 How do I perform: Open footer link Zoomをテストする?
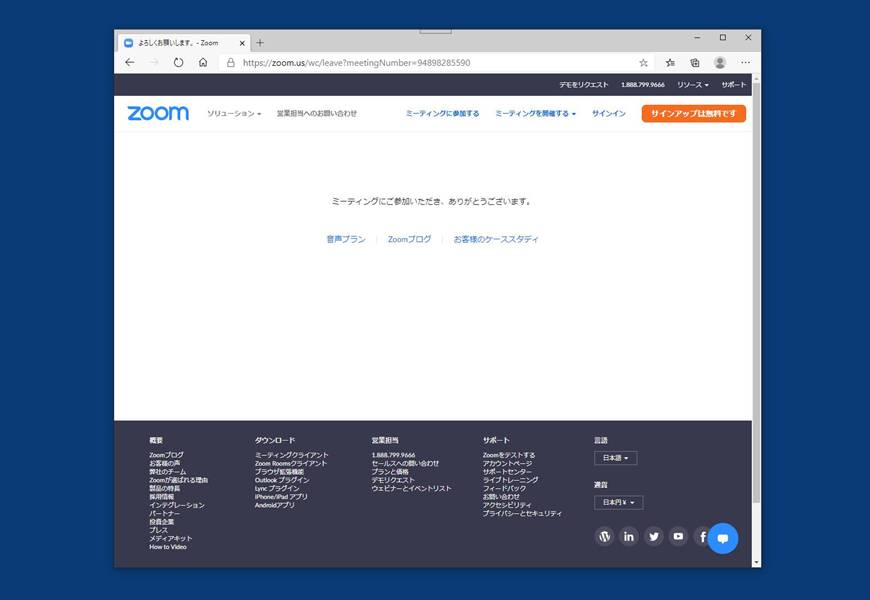(x=509, y=455)
